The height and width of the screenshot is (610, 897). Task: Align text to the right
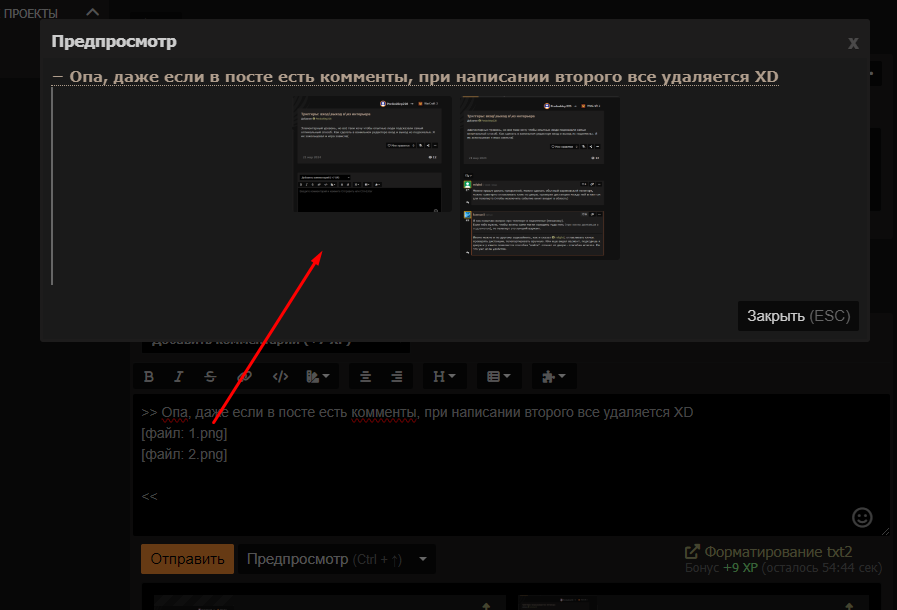[396, 377]
